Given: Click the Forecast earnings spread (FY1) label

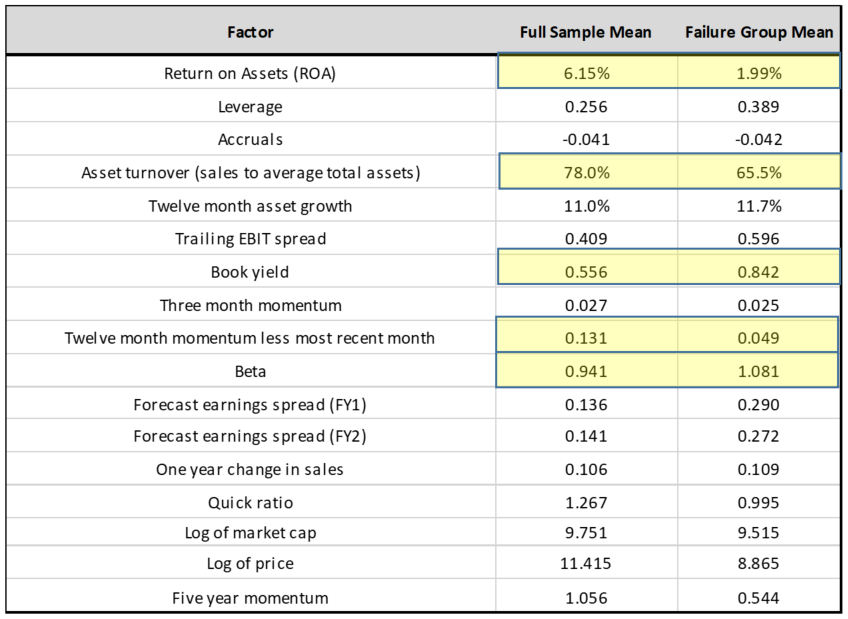Looking at the screenshot, I should (250, 405).
